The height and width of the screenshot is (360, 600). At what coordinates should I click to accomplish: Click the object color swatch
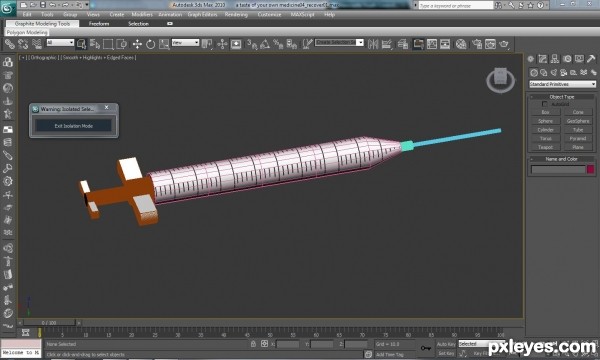590,169
